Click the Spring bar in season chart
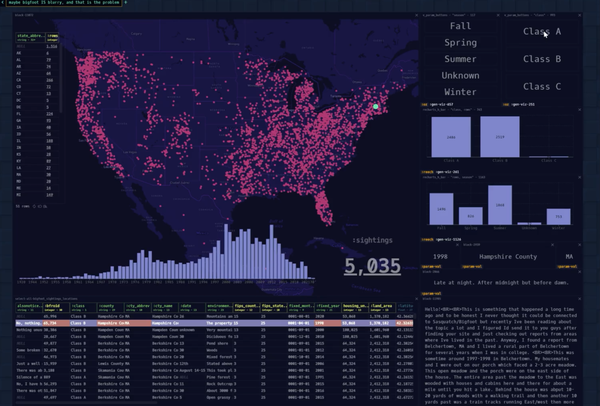 pos(471,216)
